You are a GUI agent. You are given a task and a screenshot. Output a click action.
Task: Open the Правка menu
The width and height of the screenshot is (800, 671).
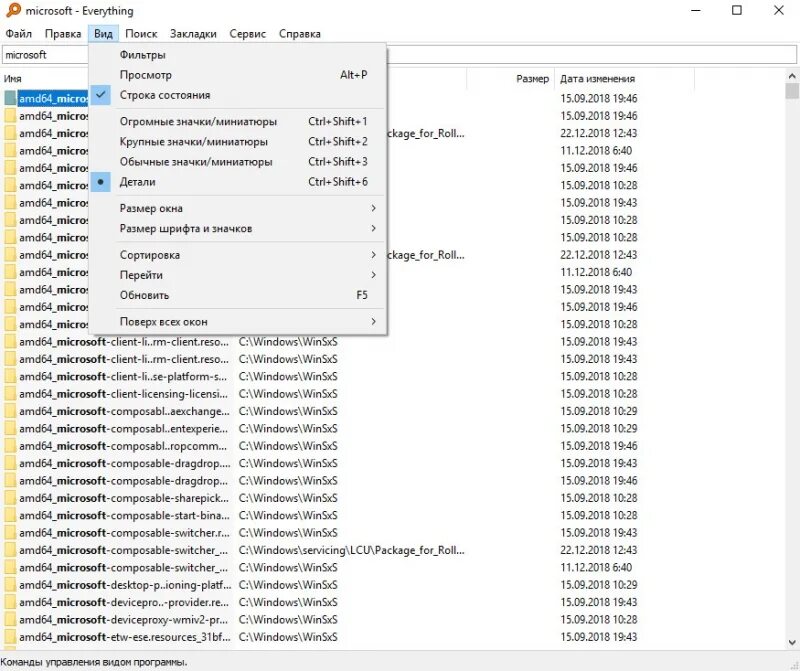pos(63,34)
